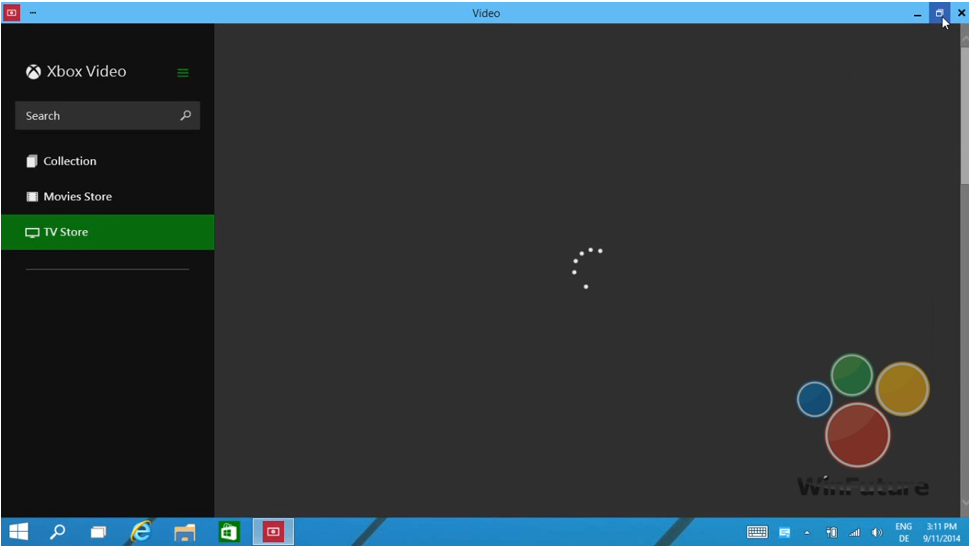The image size is (969, 551).
Task: Click the ENG DE language indicator
Action: [903, 532]
